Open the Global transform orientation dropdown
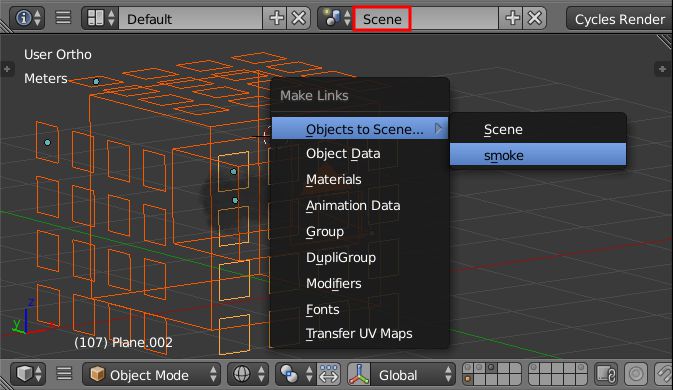 [412, 375]
